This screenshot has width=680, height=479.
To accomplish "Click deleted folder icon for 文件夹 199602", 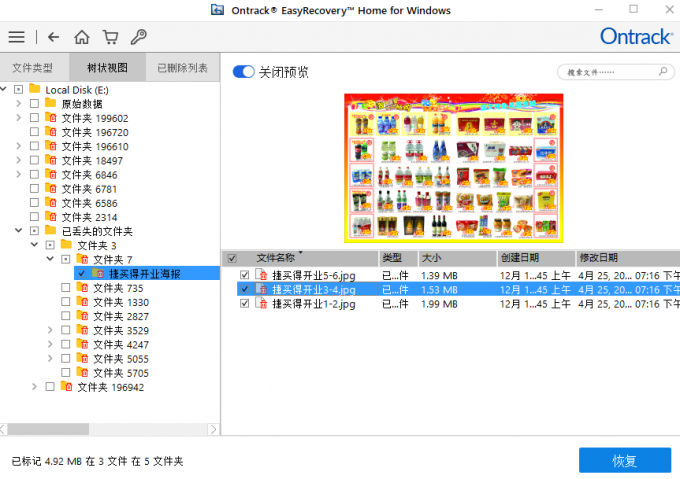I will [x=51, y=117].
